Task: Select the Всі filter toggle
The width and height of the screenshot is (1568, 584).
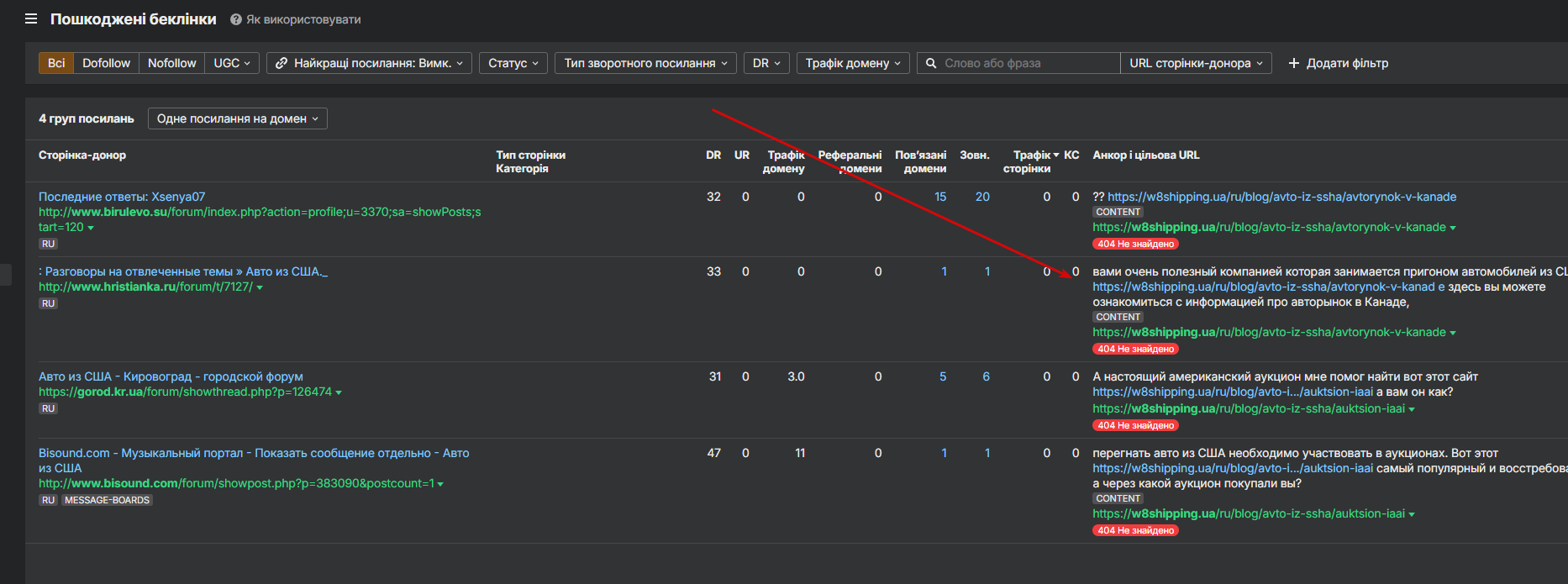Action: [x=56, y=63]
